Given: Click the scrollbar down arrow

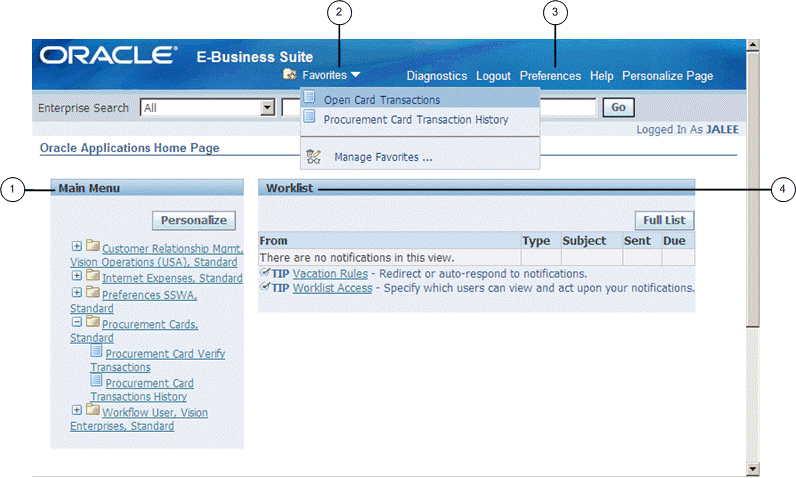Looking at the screenshot, I should 753,467.
